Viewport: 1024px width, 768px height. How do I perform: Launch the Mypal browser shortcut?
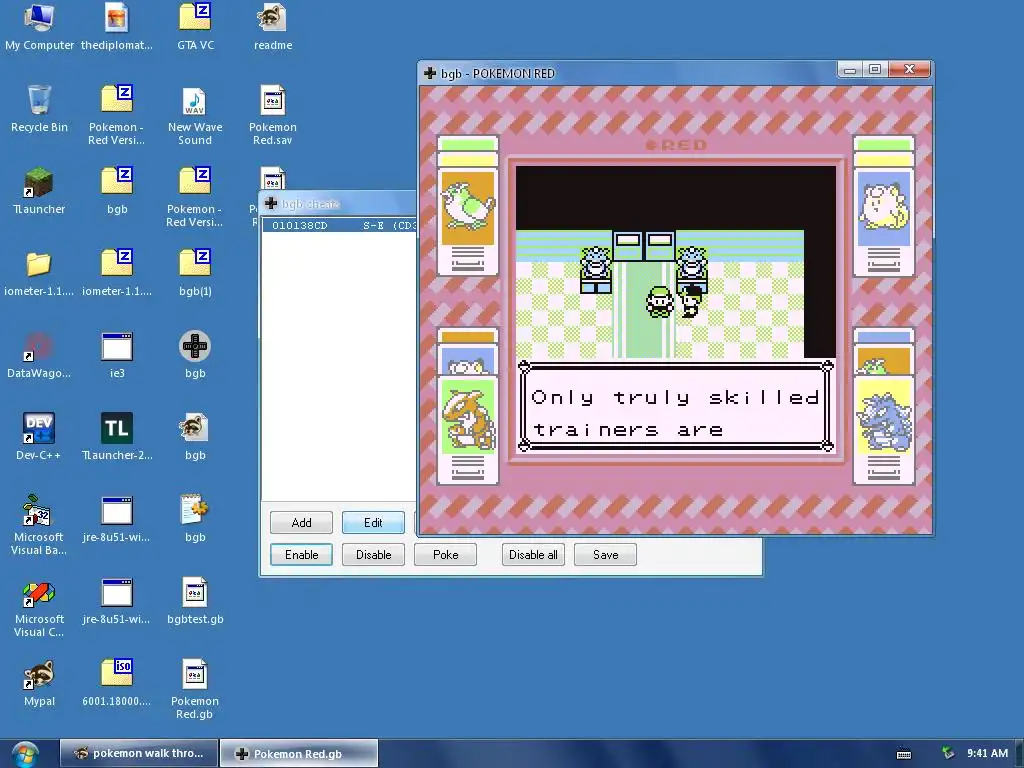(x=39, y=683)
